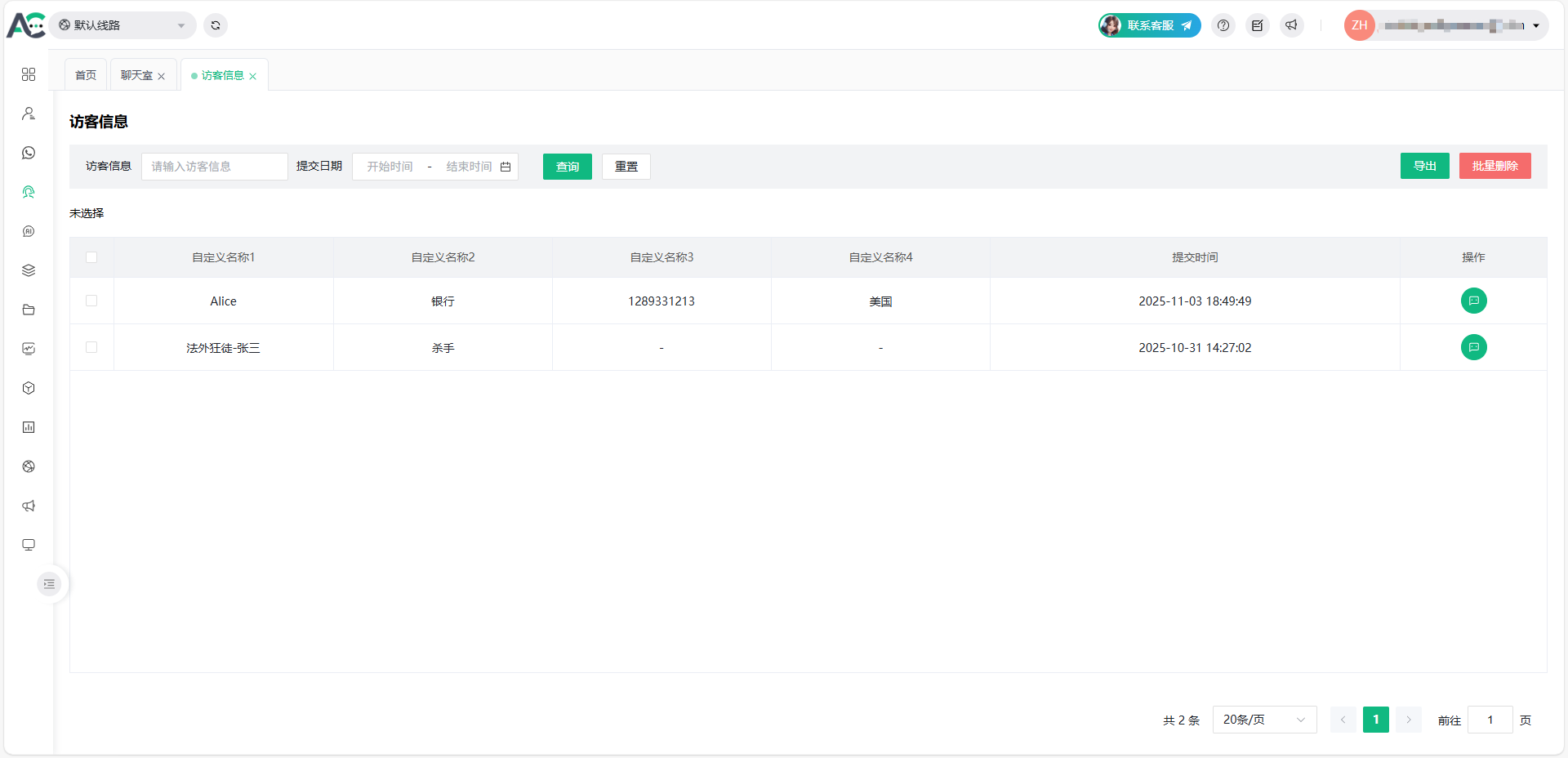Click the WhatsApp icon in the left sidebar
The height and width of the screenshot is (758, 1568).
(29, 153)
